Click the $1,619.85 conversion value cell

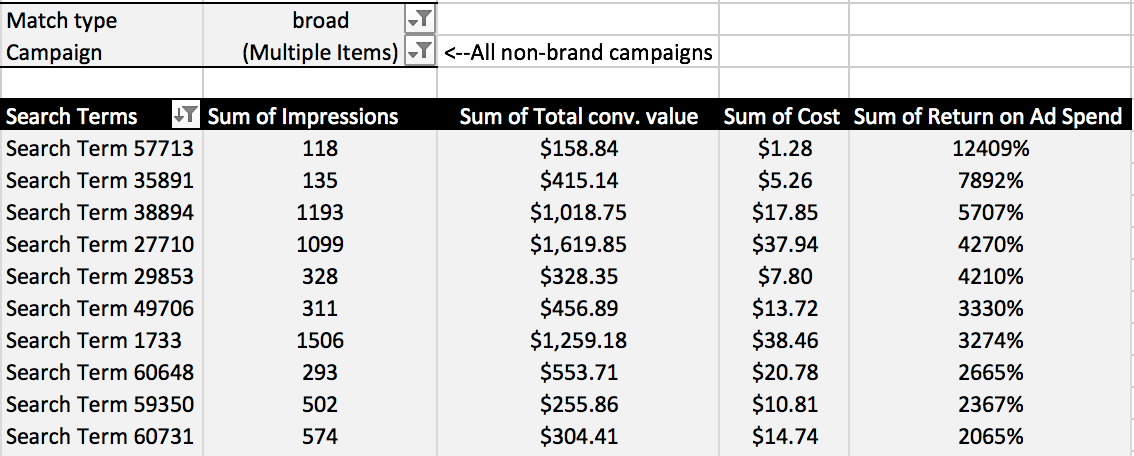579,244
